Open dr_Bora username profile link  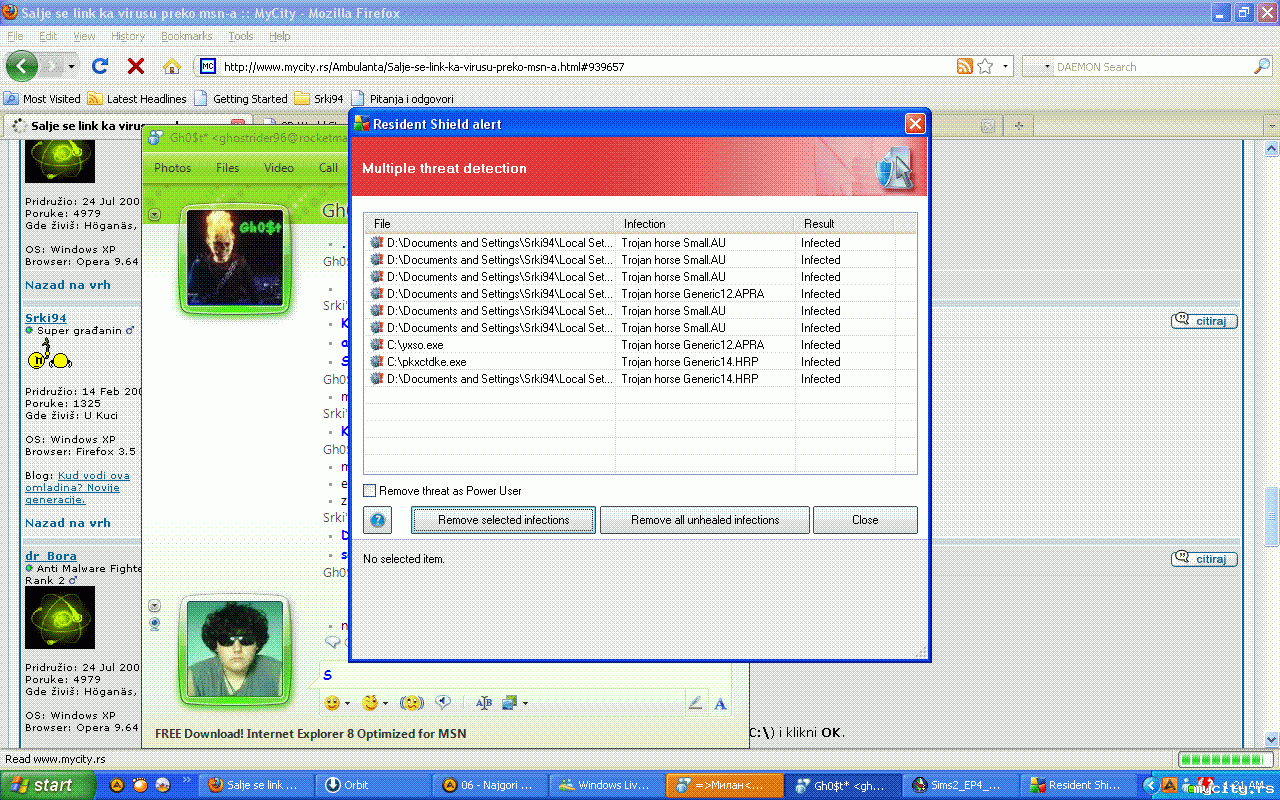51,556
